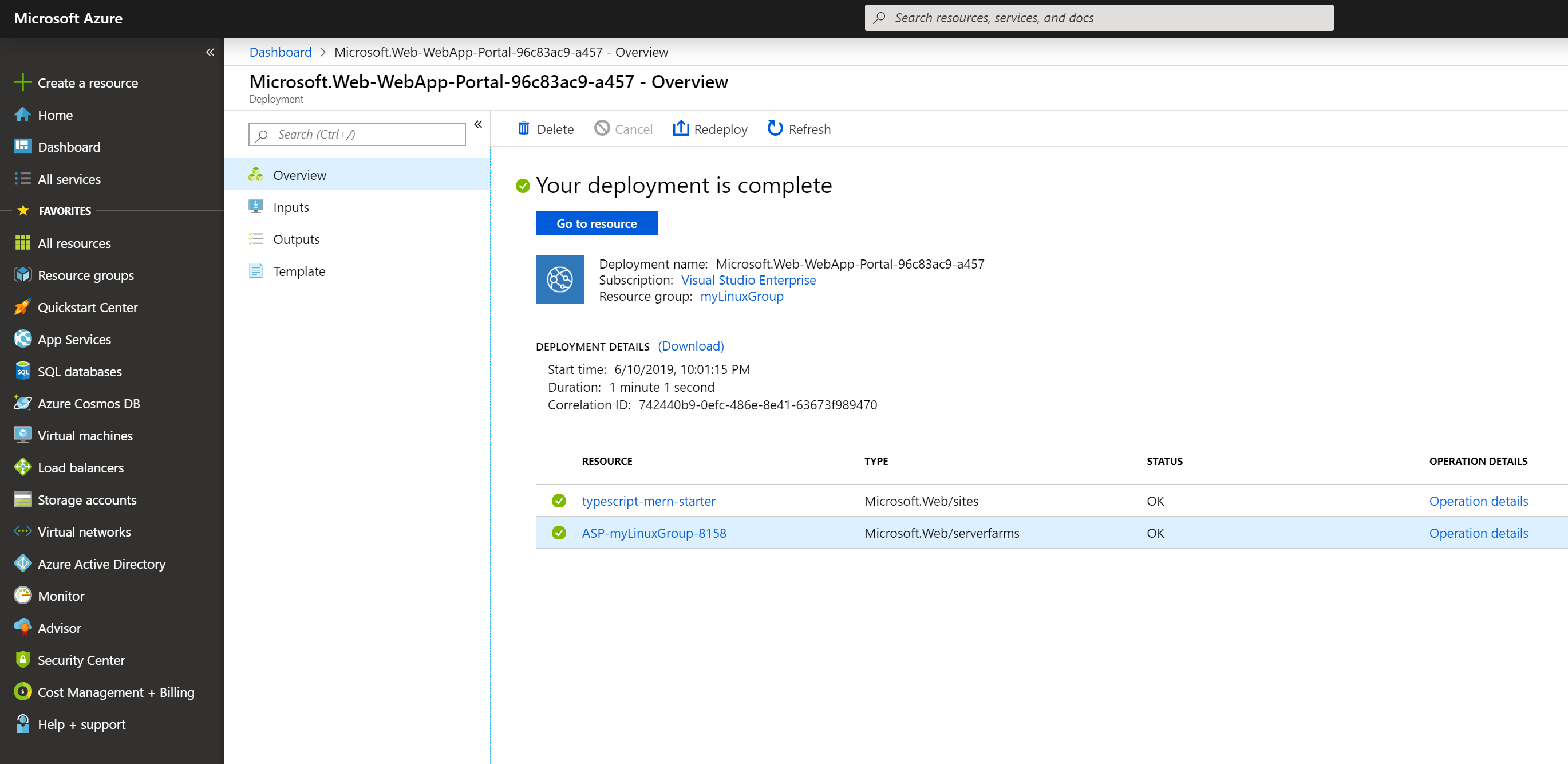Select the Outputs menu item
Screen dimensions: 1568x764
click(x=296, y=239)
